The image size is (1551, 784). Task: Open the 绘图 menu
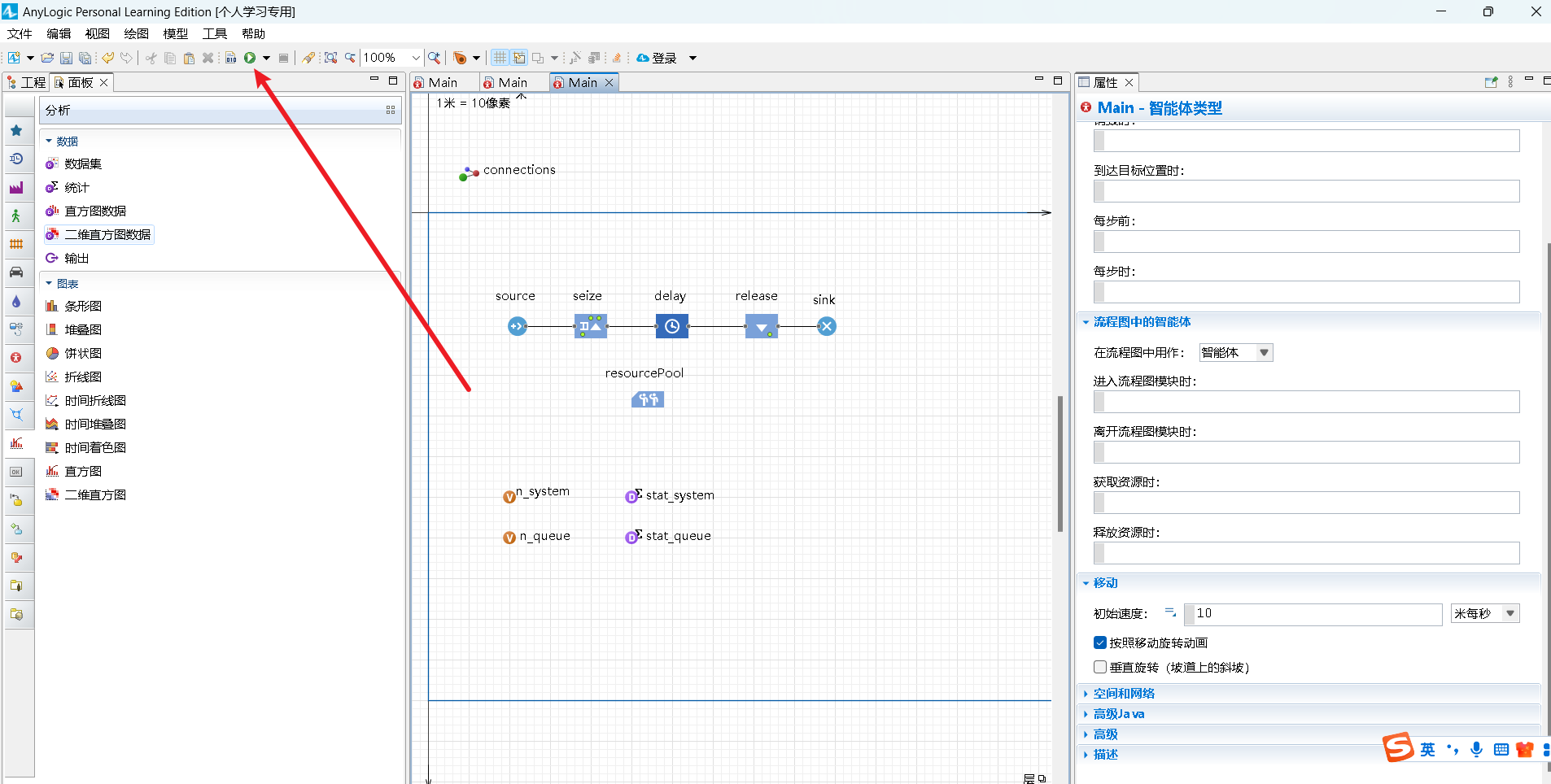tap(137, 33)
